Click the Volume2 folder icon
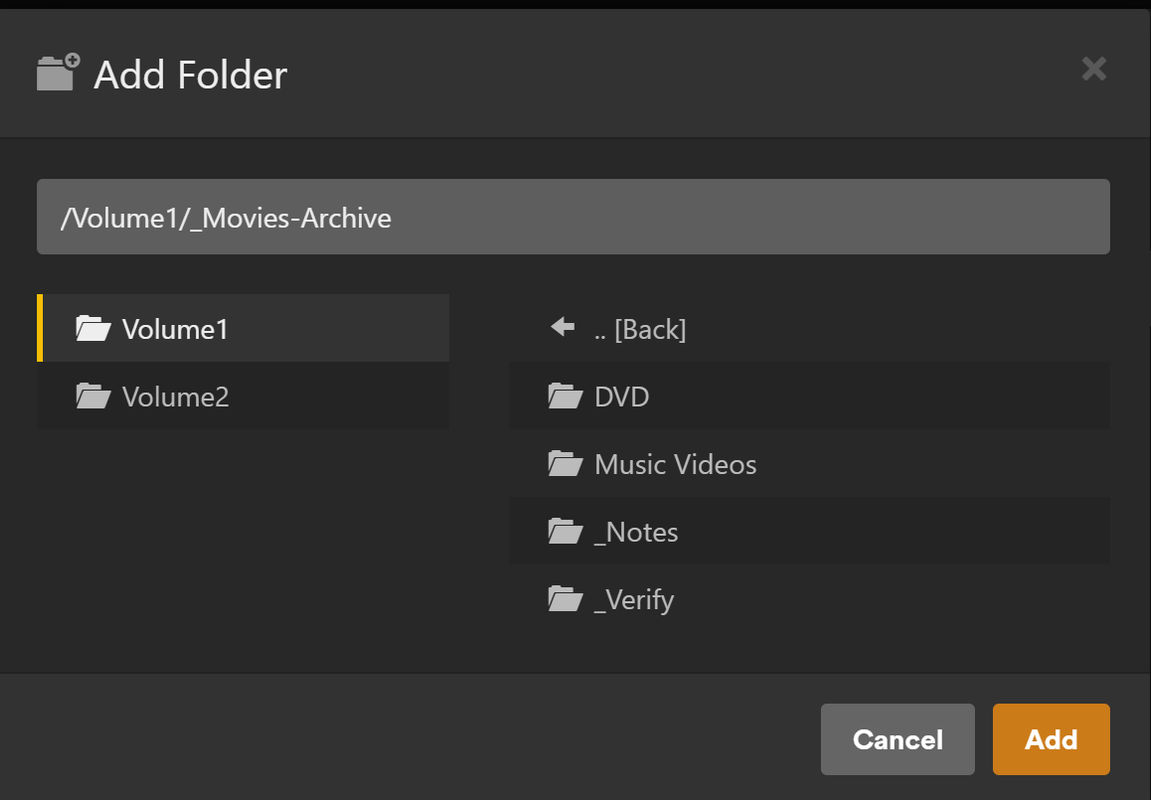 [x=93, y=396]
